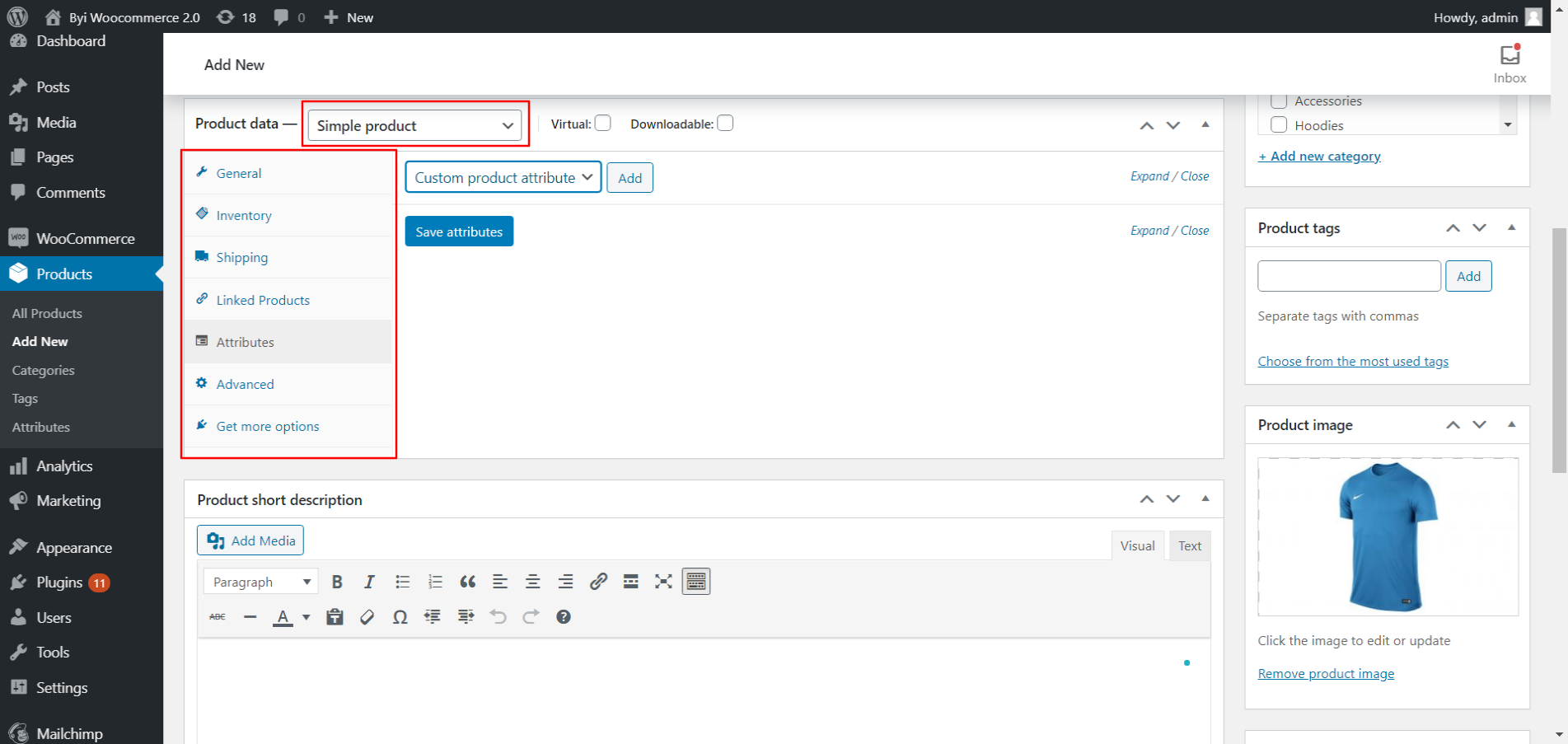Image resolution: width=1568 pixels, height=744 pixels.
Task: Undo the last editor action
Action: 498,616
